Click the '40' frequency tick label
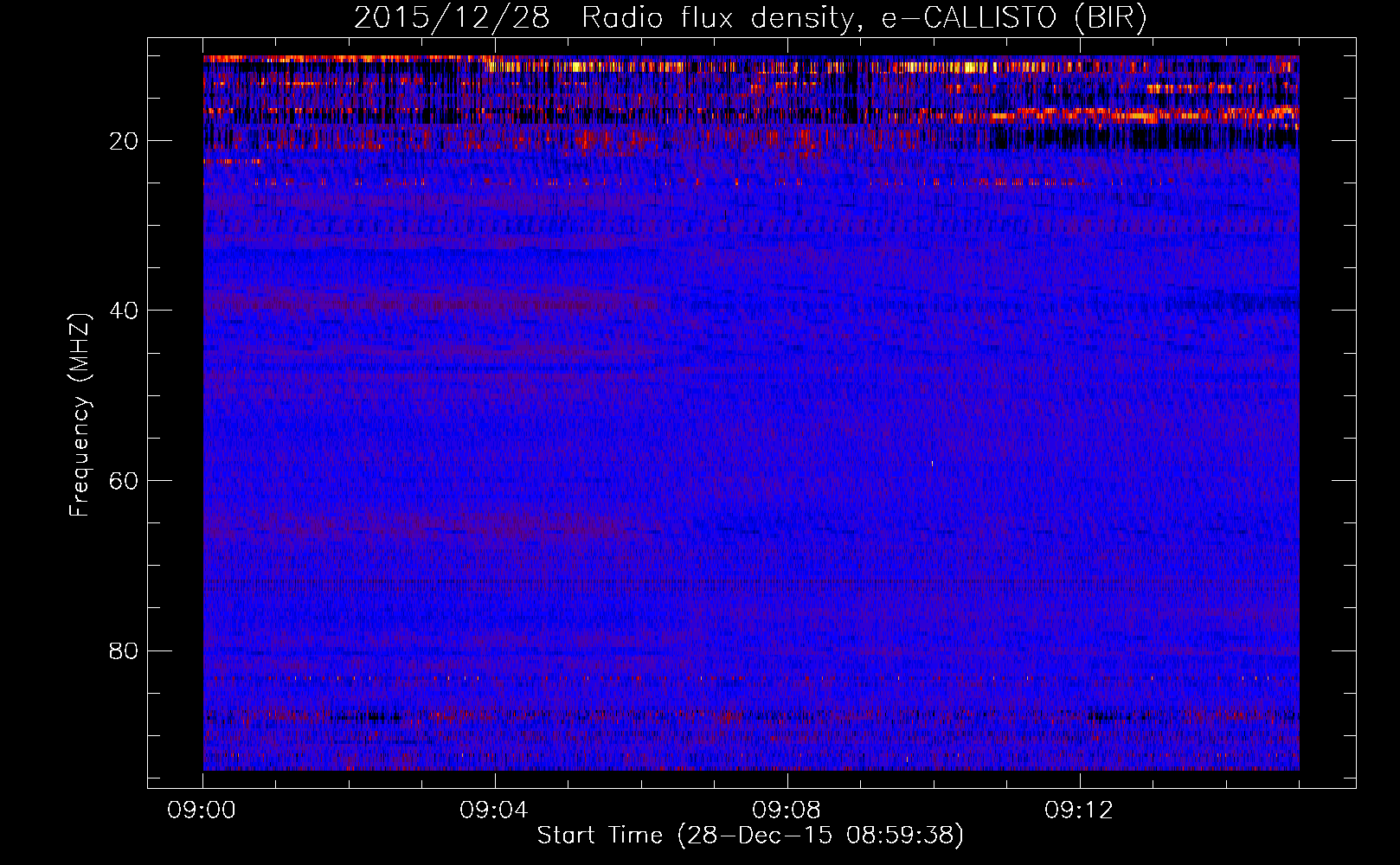This screenshot has width=1400, height=865. (125, 311)
